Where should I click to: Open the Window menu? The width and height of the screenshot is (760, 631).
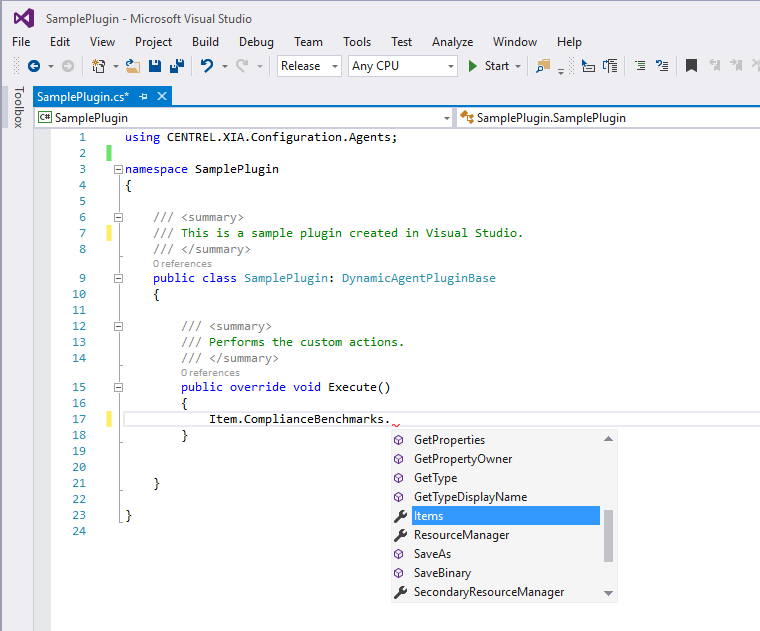[x=515, y=42]
